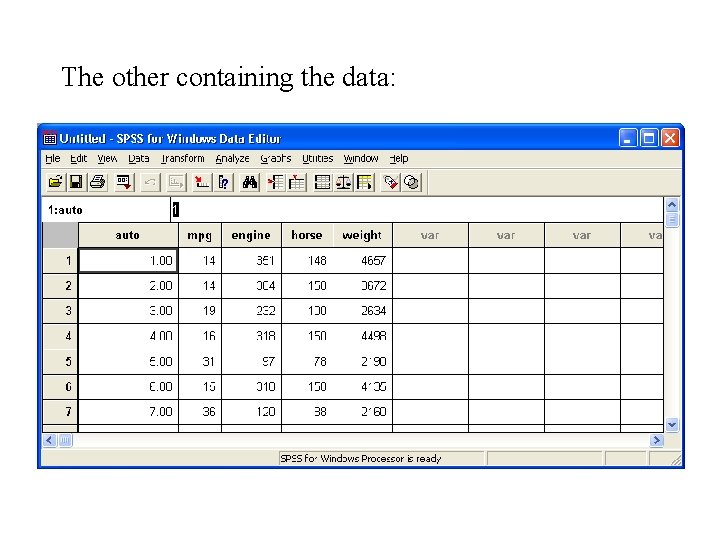Screen dimensions: 720x540
Task: Open the File menu
Action: (x=52, y=158)
